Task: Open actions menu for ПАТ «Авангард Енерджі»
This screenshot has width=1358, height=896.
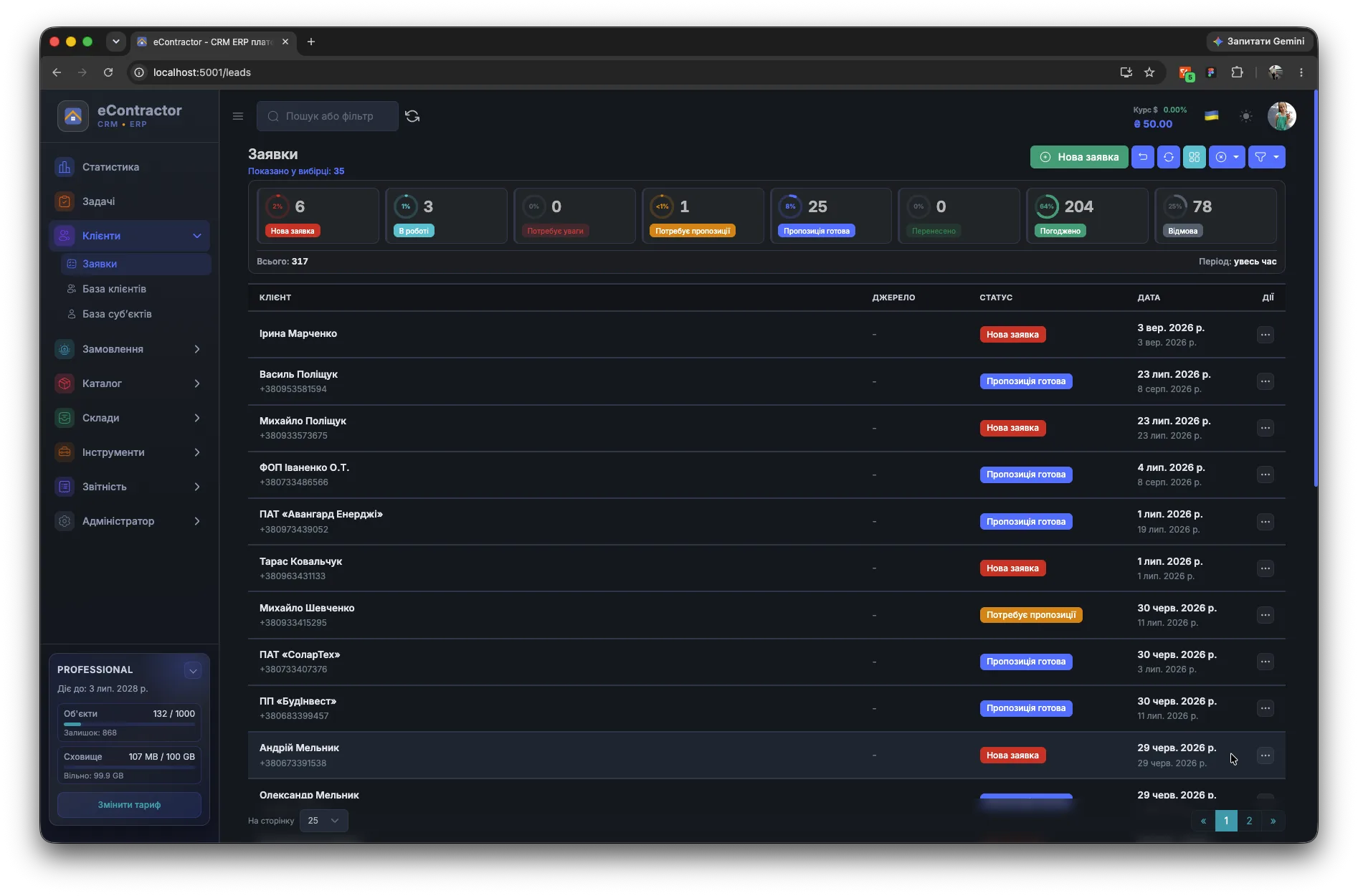Action: click(1266, 522)
